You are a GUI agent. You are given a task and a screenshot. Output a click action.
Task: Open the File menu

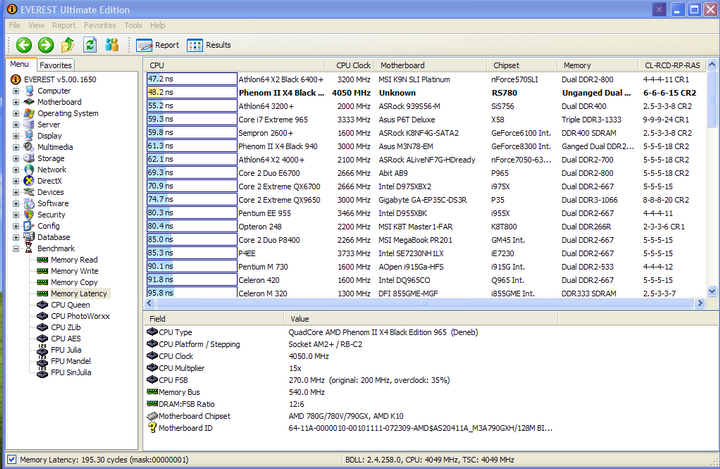click(14, 25)
